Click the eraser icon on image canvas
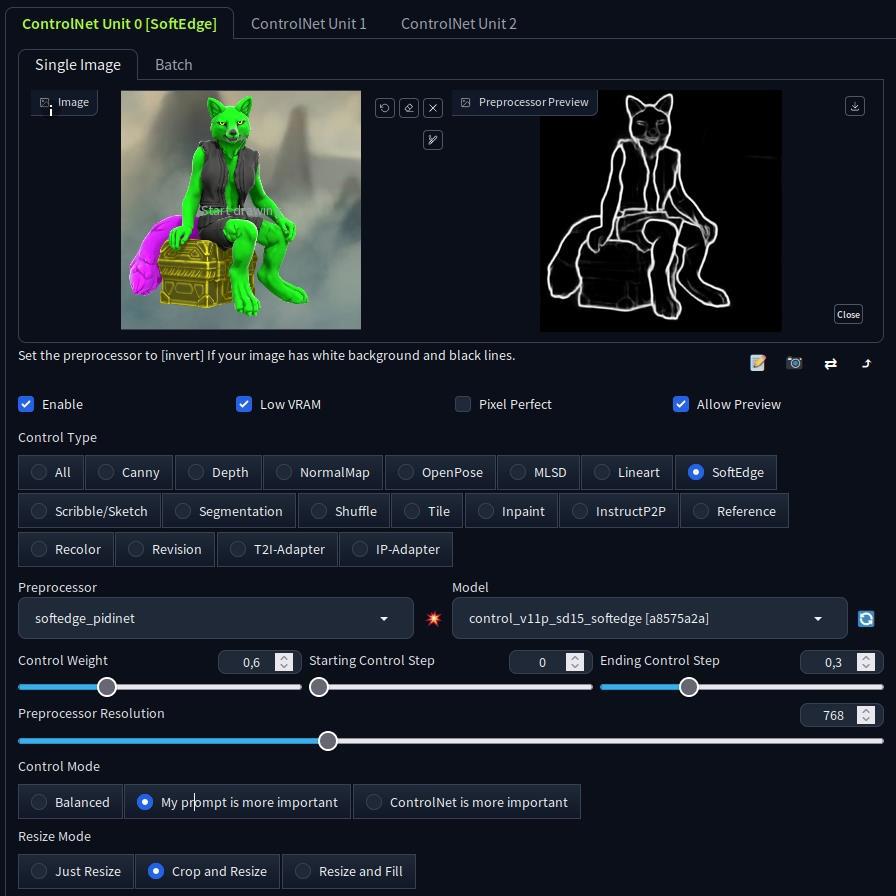Image resolution: width=896 pixels, height=896 pixels. tap(409, 108)
